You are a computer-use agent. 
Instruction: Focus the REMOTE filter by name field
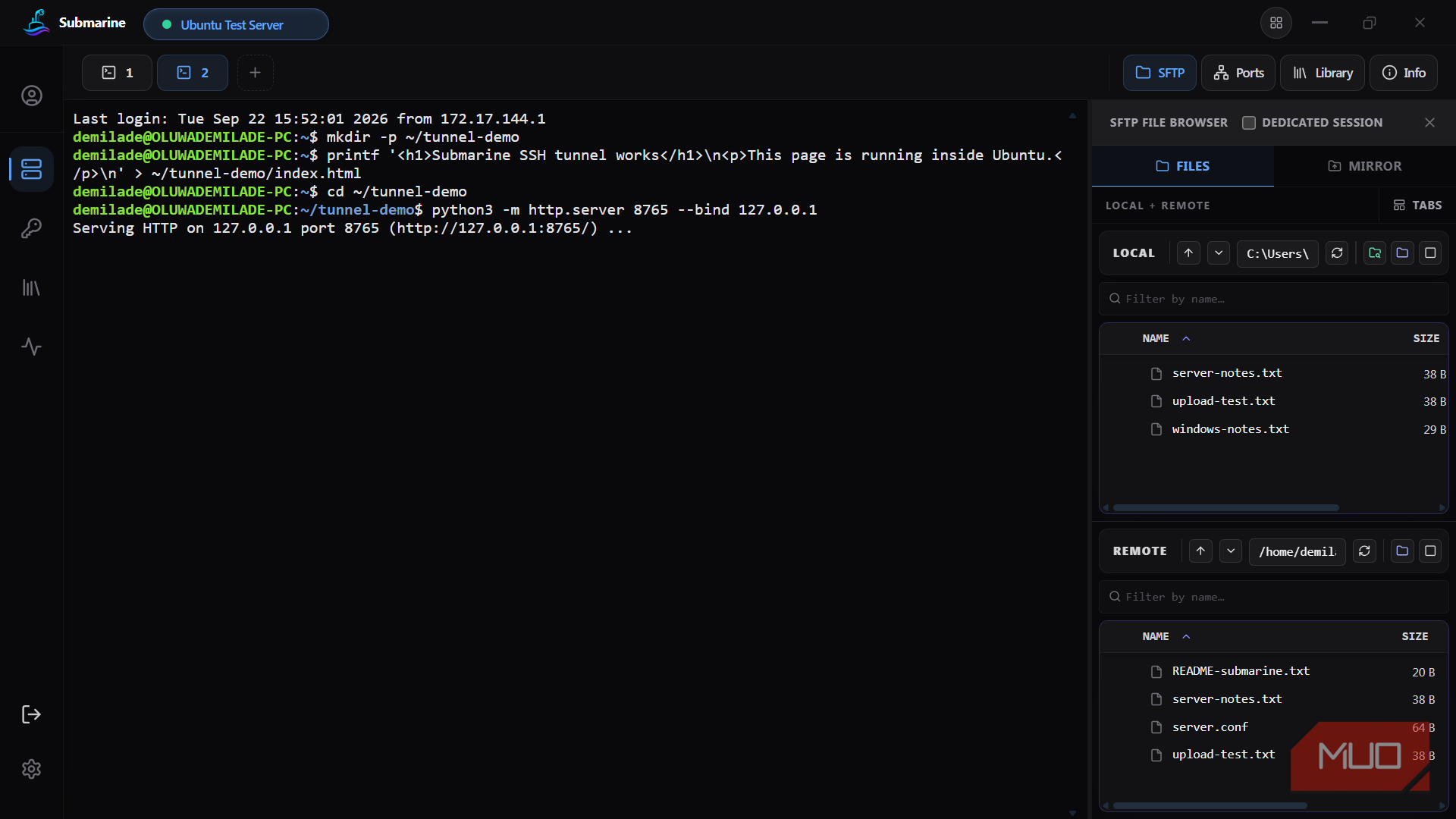pos(1274,597)
